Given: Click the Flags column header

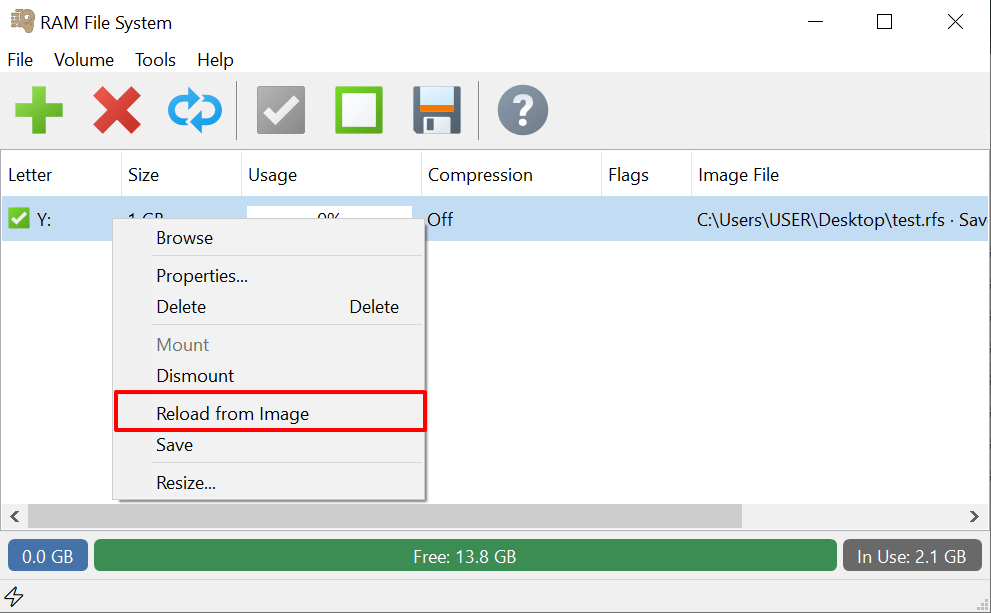Looking at the screenshot, I should (647, 175).
